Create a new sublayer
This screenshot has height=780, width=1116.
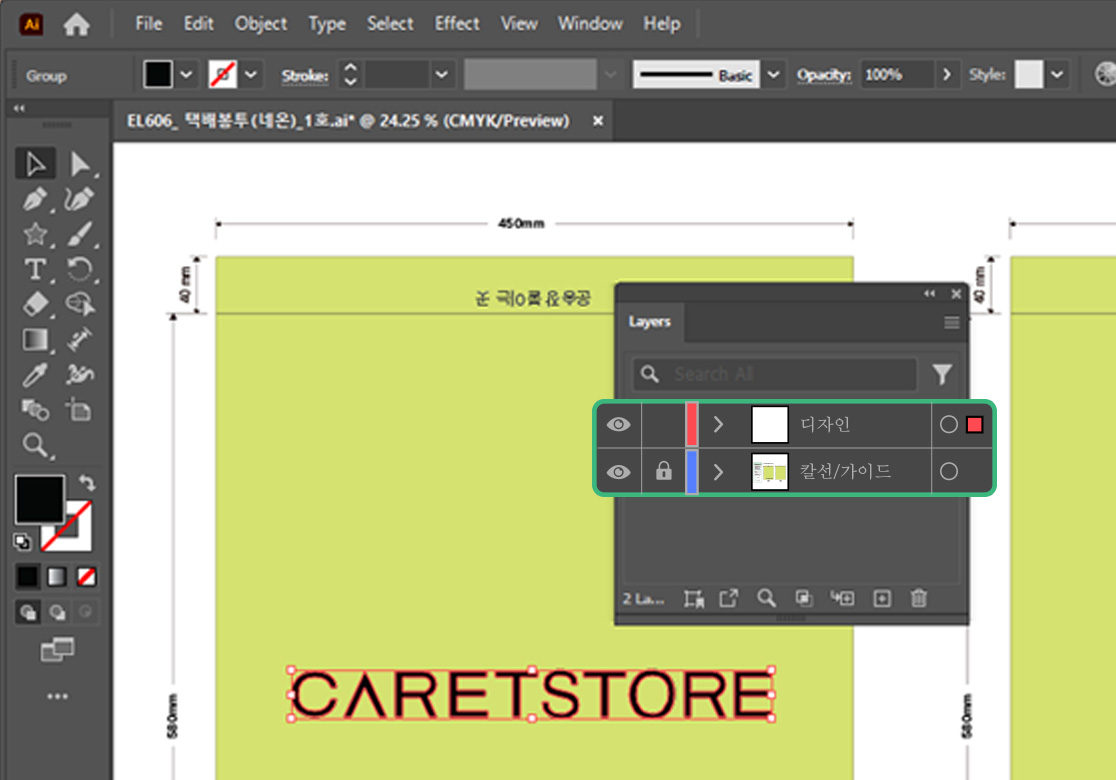843,599
